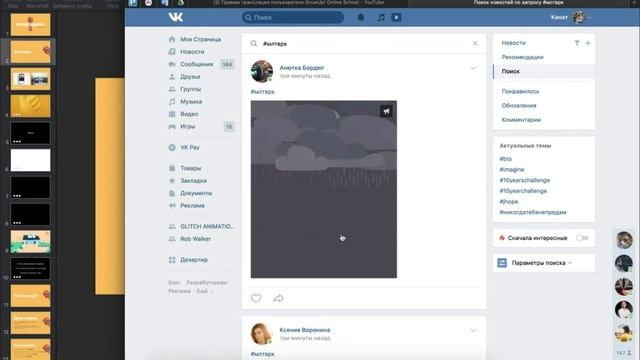
Task: Open the GLITCH ANIMATIO.. group link
Action: pos(207,227)
